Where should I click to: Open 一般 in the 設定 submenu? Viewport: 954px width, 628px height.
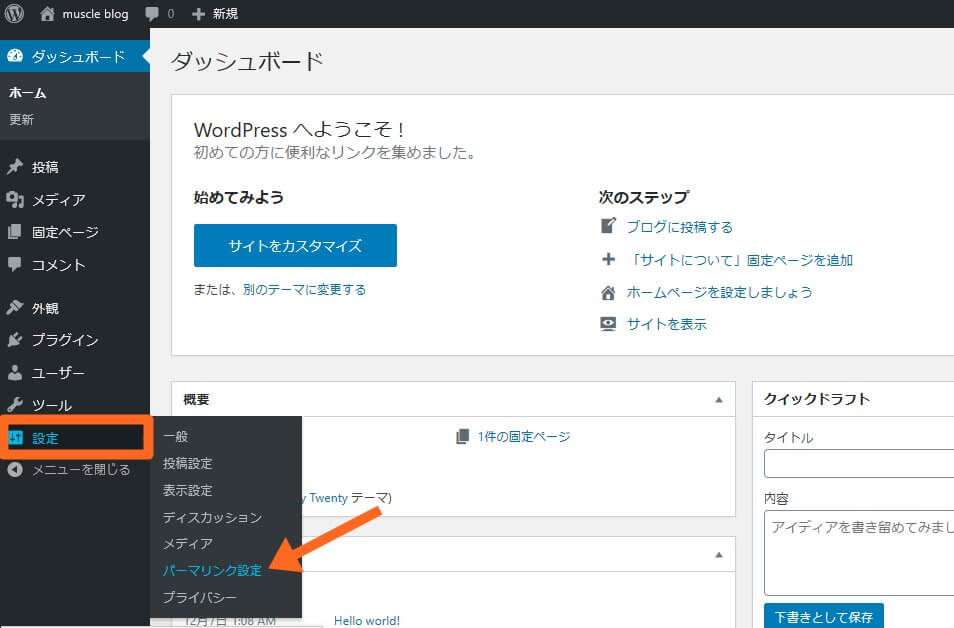[x=176, y=436]
